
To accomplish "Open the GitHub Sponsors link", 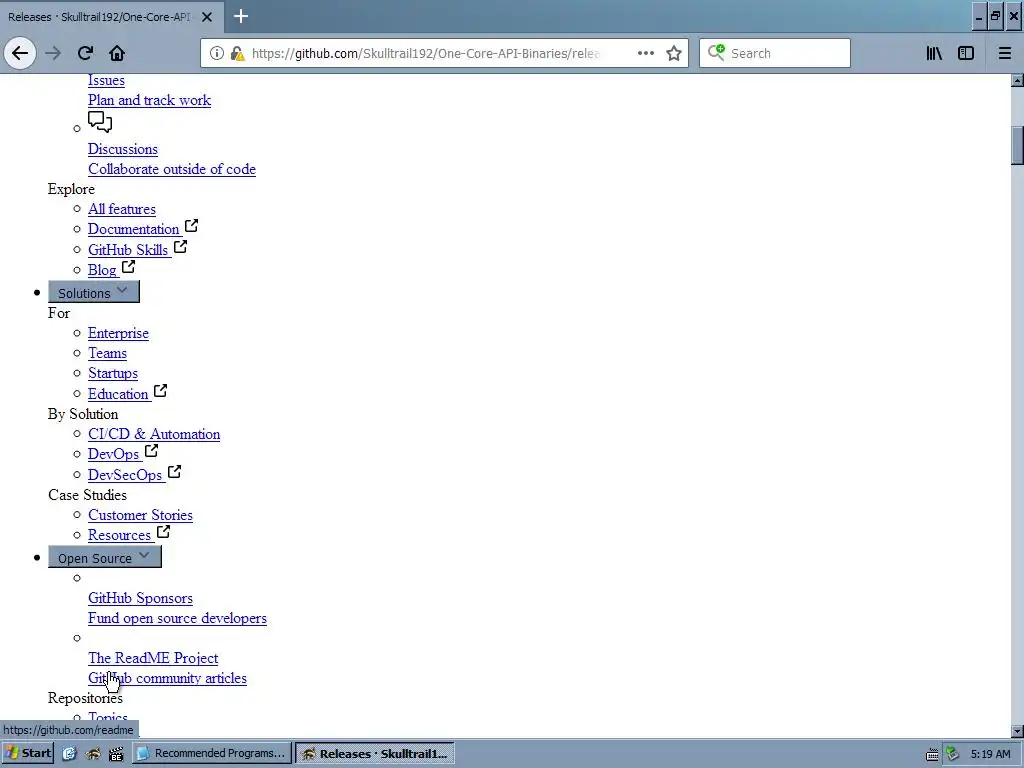I will point(140,598).
